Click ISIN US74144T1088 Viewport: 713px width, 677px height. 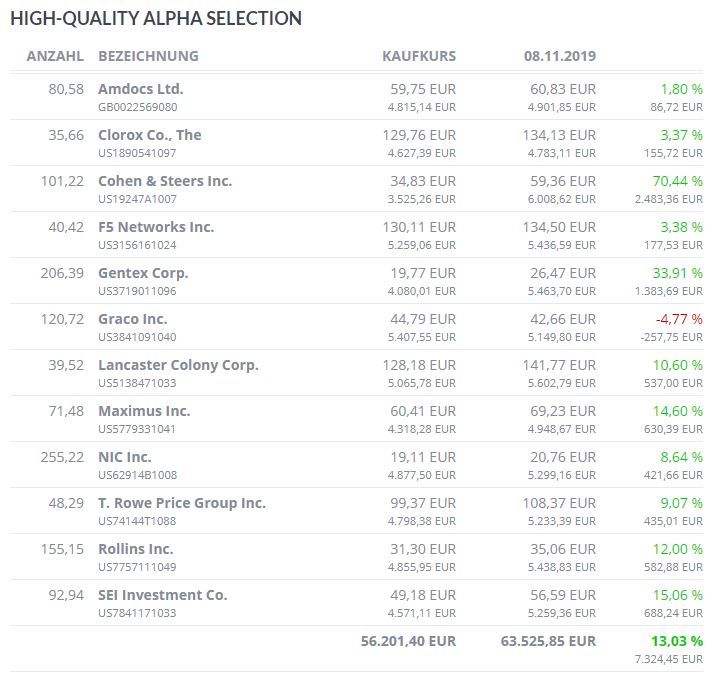tap(137, 521)
